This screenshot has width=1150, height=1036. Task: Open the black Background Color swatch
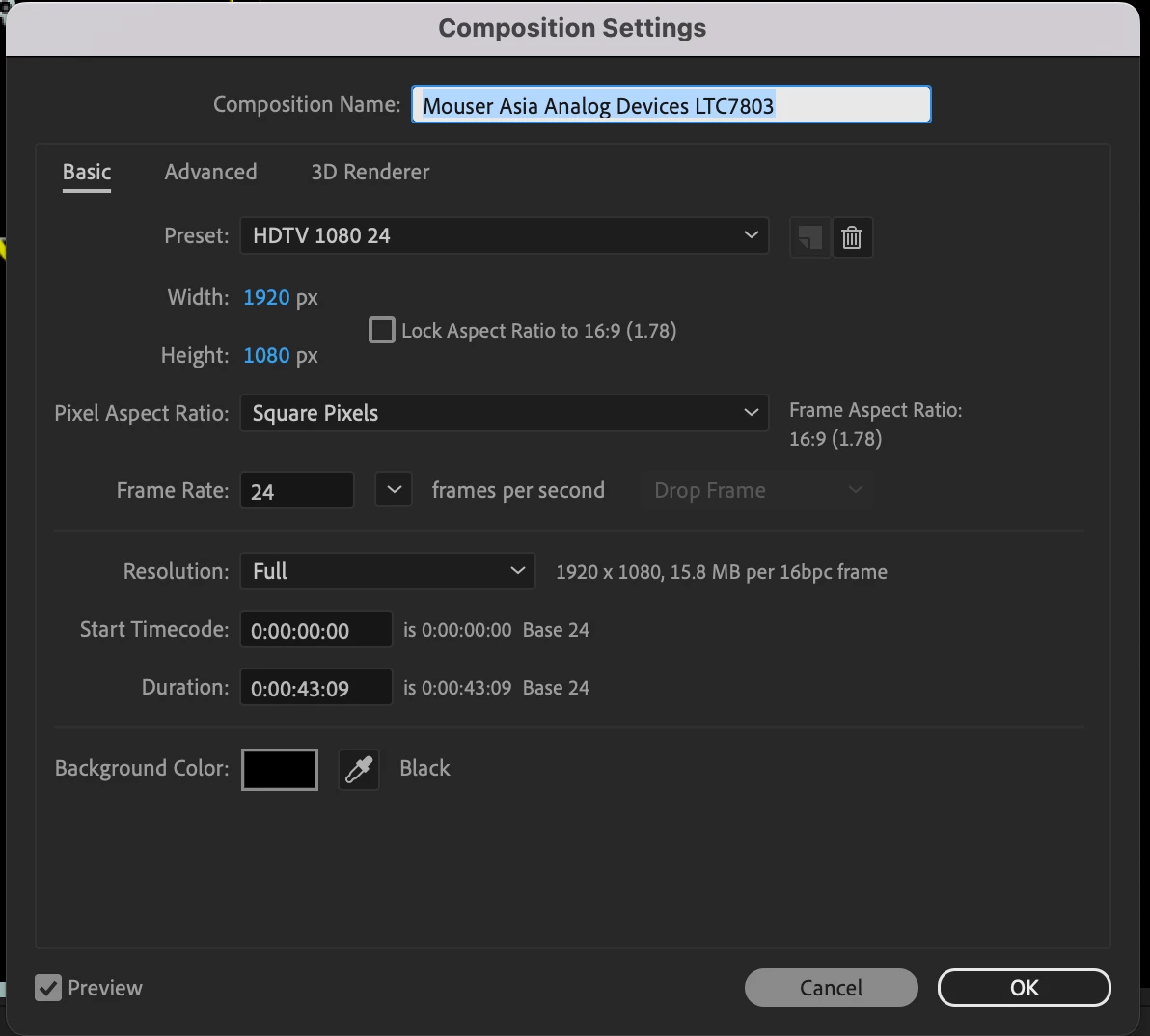point(280,769)
